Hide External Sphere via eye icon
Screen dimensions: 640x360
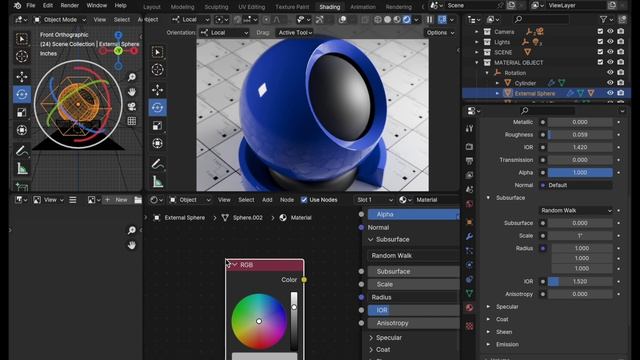pyautogui.click(x=610, y=93)
